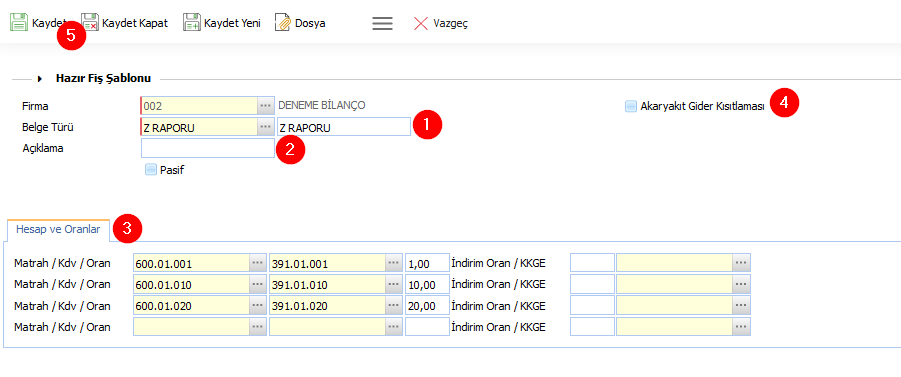
Task: Click İndirim Oran field on the 600.01.010 row
Action: tap(592, 284)
